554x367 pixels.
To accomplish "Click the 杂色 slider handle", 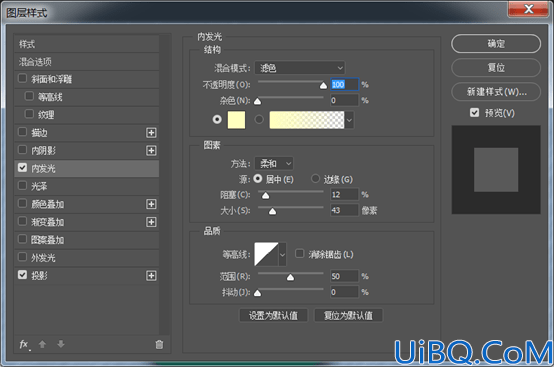I will click(x=258, y=102).
